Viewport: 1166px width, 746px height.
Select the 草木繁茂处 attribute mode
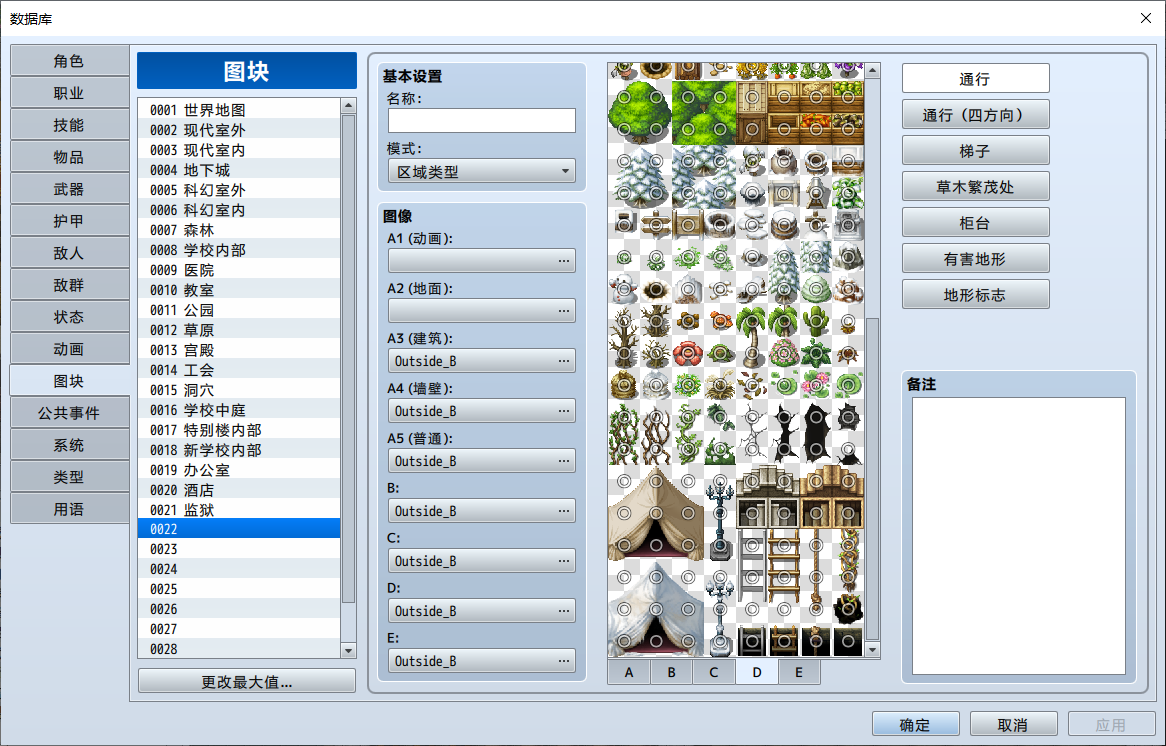(976, 187)
